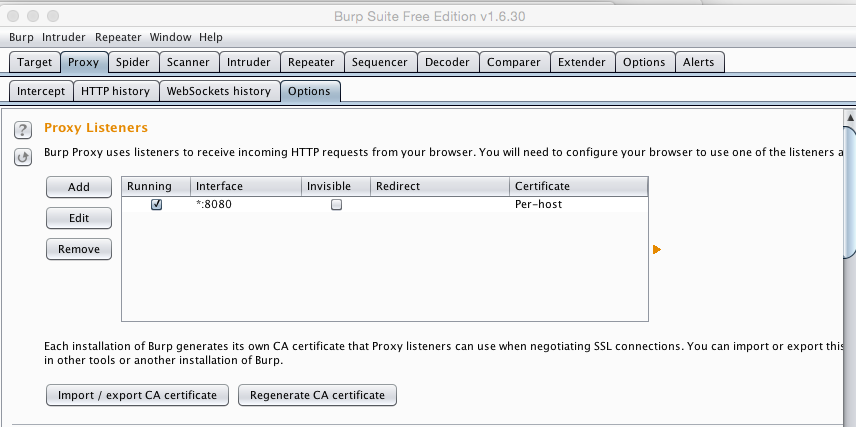
Task: Add a new proxy listener
Action: pos(78,187)
